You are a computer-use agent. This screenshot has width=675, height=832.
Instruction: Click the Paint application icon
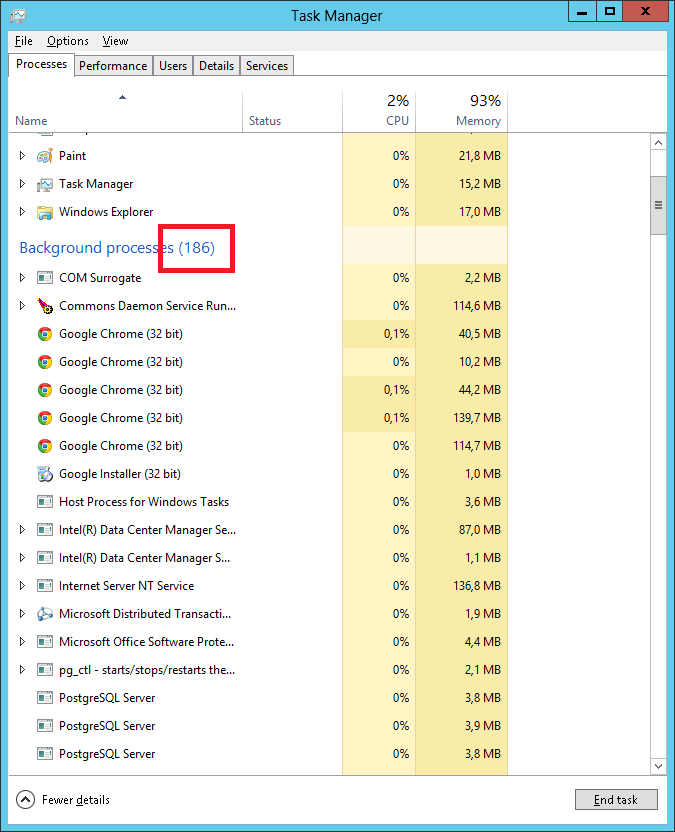coord(44,156)
